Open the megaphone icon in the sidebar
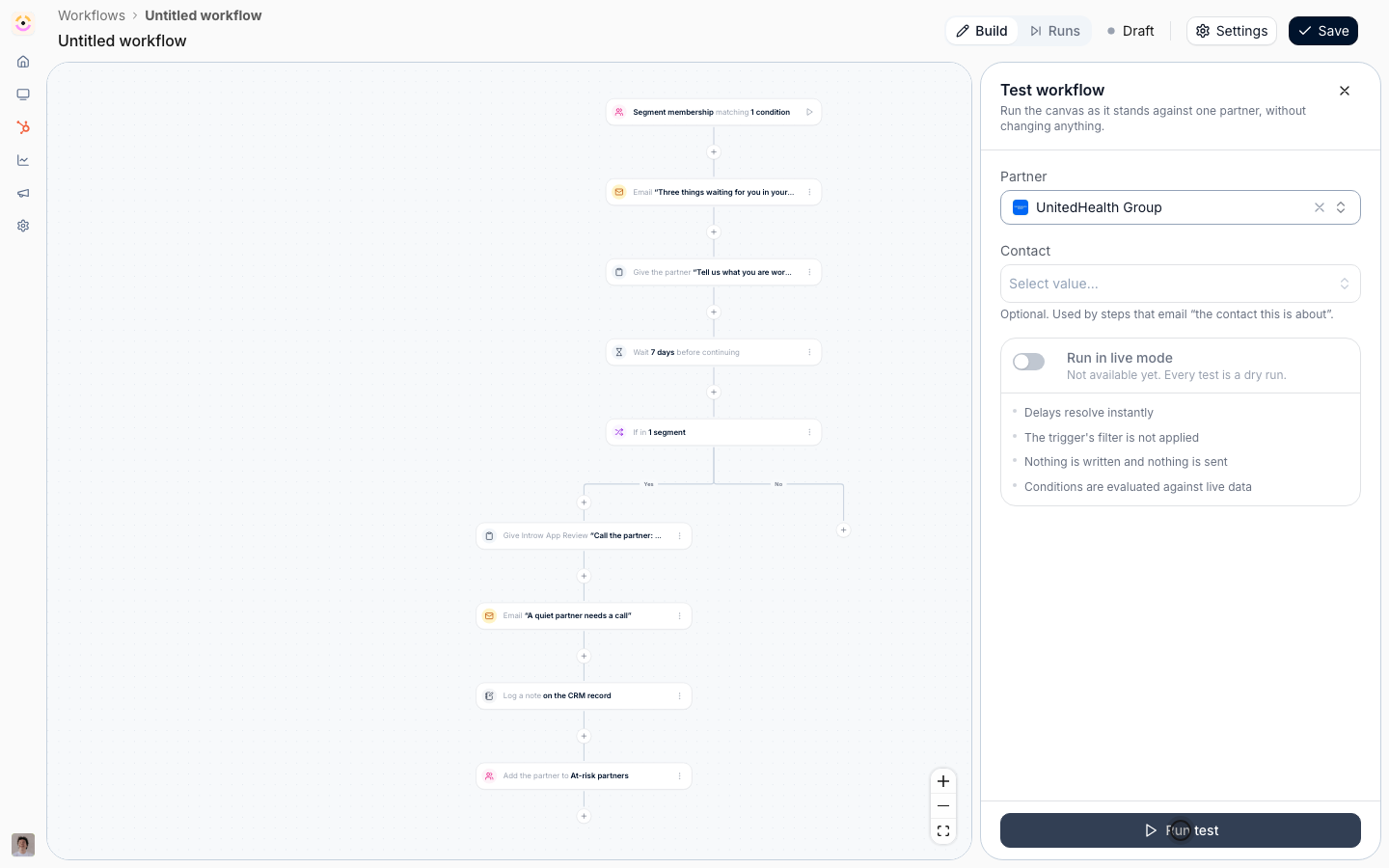This screenshot has height=868, width=1389. pos(23,193)
